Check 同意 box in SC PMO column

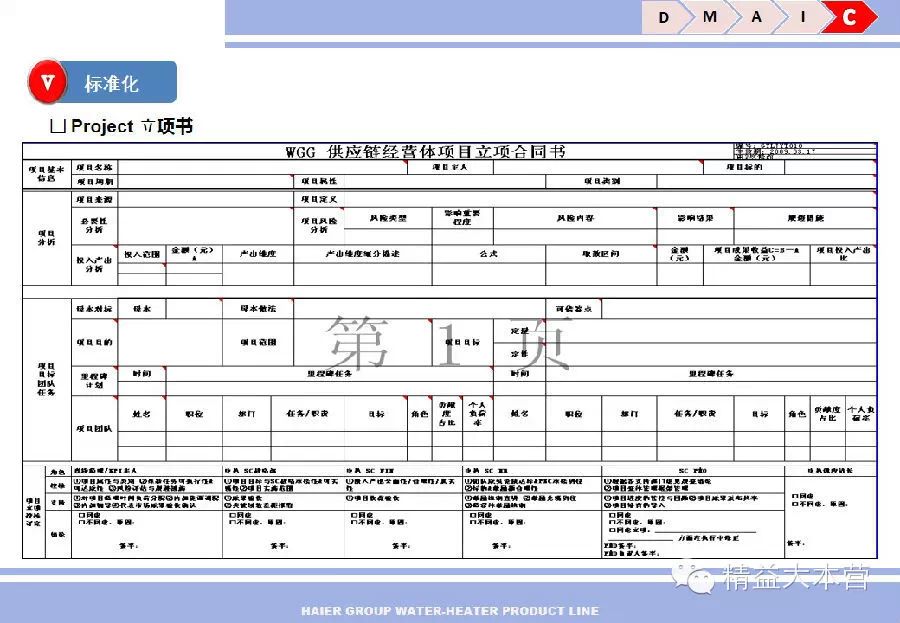click(x=612, y=516)
